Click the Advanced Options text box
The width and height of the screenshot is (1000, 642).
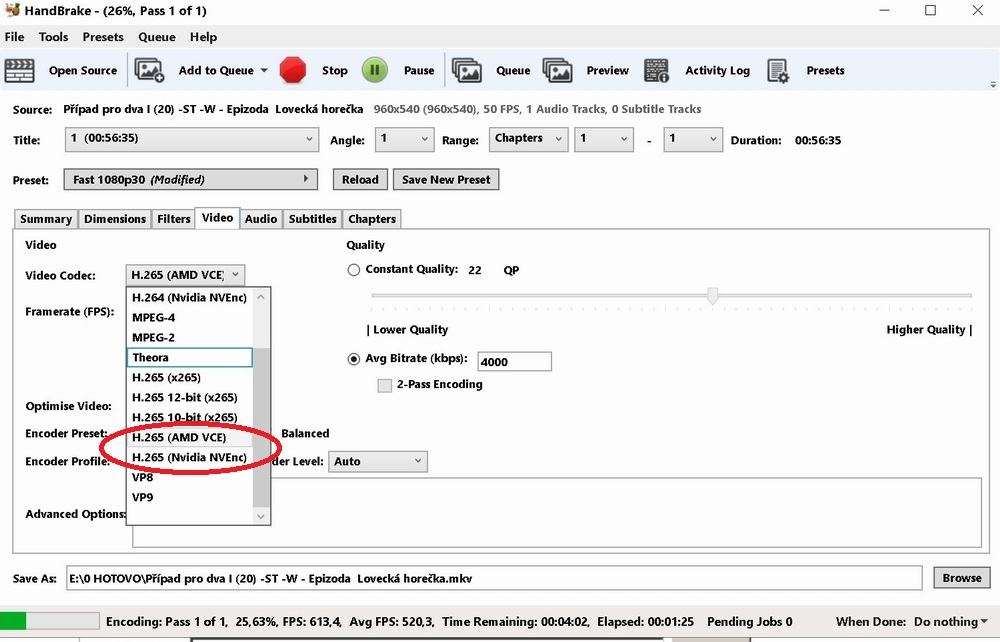(x=557, y=513)
